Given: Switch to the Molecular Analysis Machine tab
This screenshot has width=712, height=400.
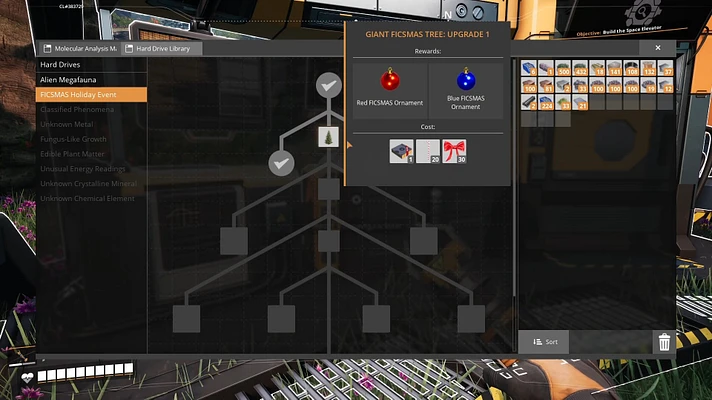Looking at the screenshot, I should (80, 48).
